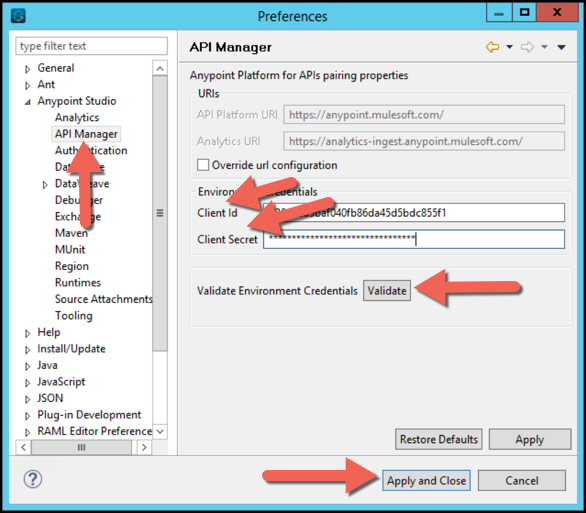Click the tree horizontal scrollbar thumb

click(81, 447)
